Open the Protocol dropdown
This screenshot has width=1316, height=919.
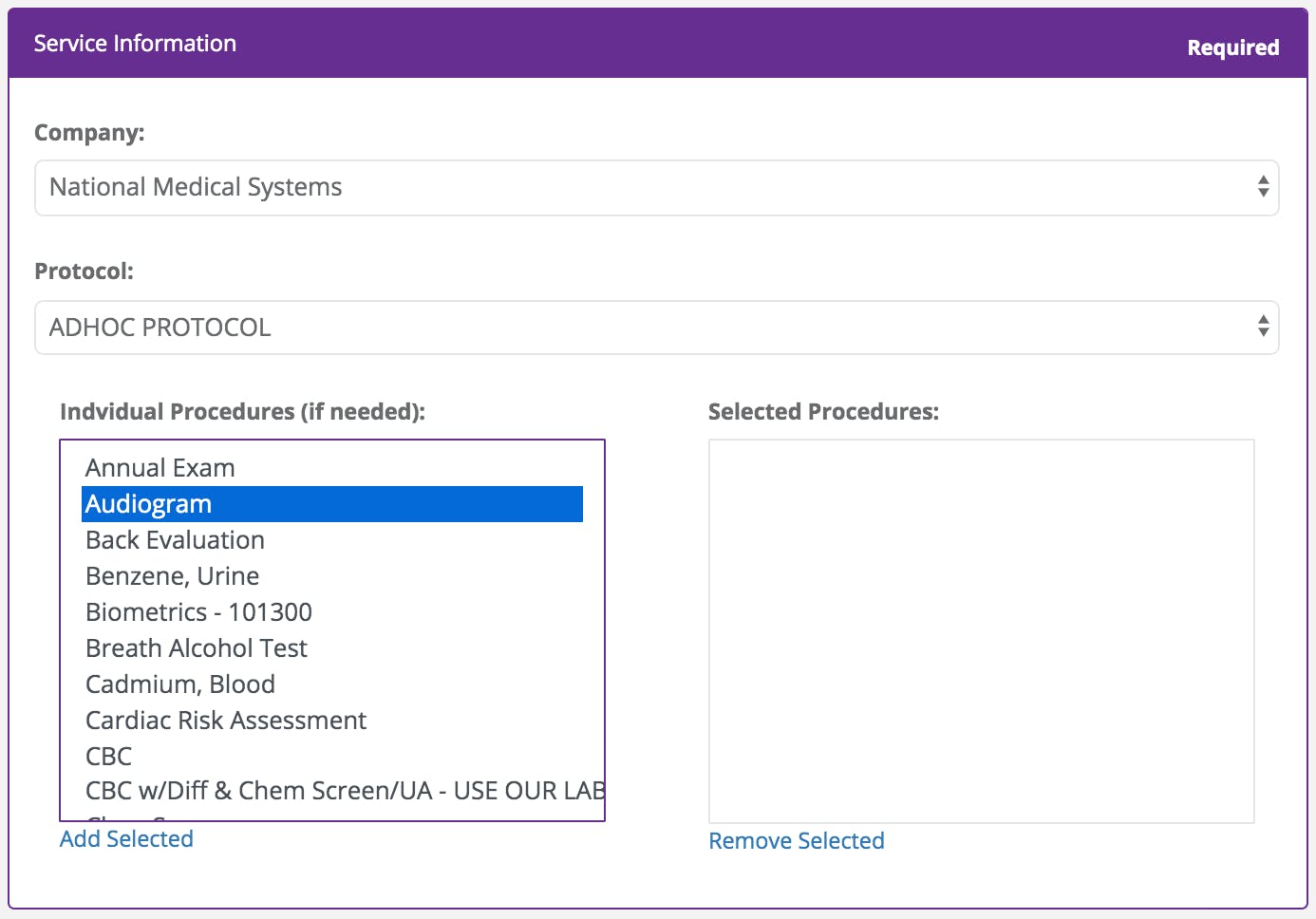pyautogui.click(x=655, y=328)
